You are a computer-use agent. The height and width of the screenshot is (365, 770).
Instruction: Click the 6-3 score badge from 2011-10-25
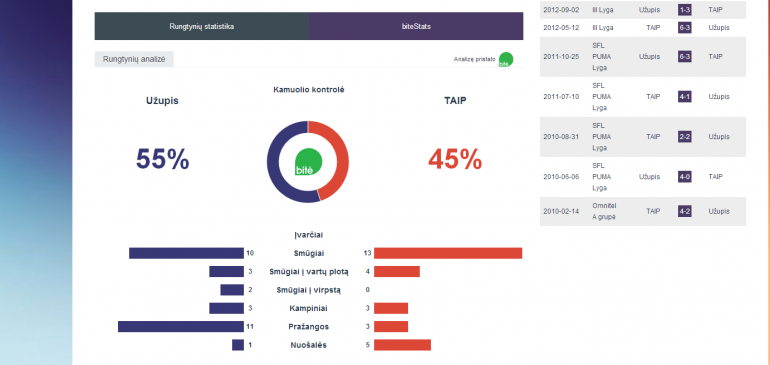pos(685,56)
